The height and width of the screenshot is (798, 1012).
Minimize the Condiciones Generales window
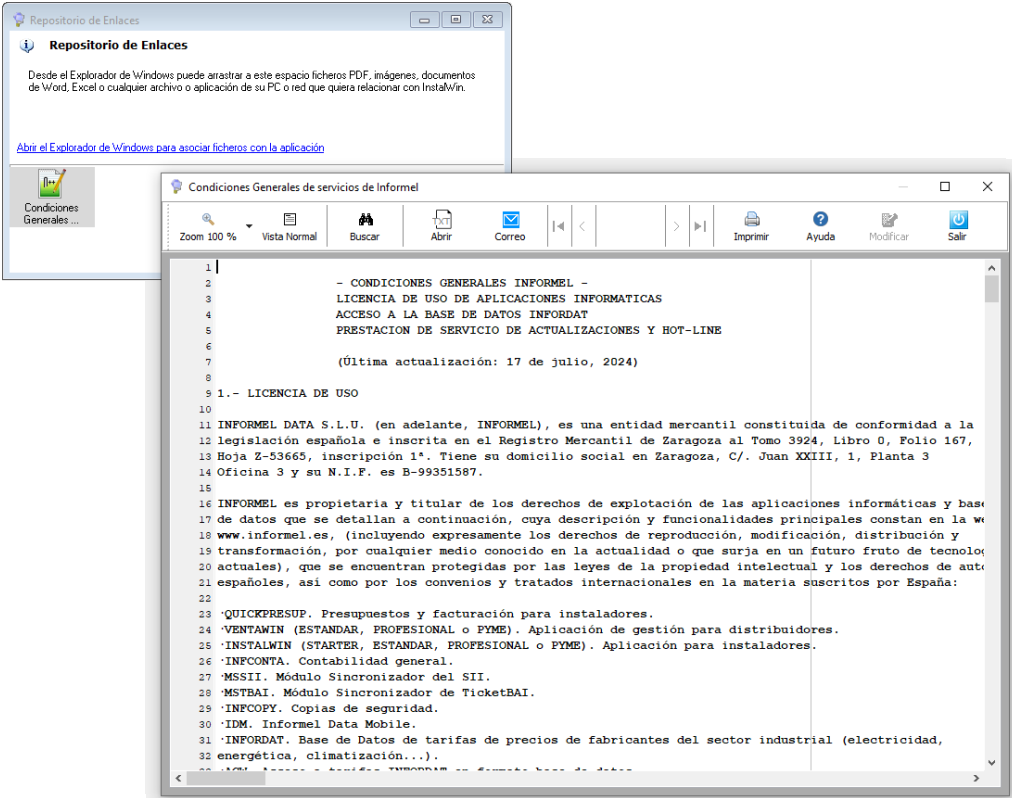[x=903, y=187]
